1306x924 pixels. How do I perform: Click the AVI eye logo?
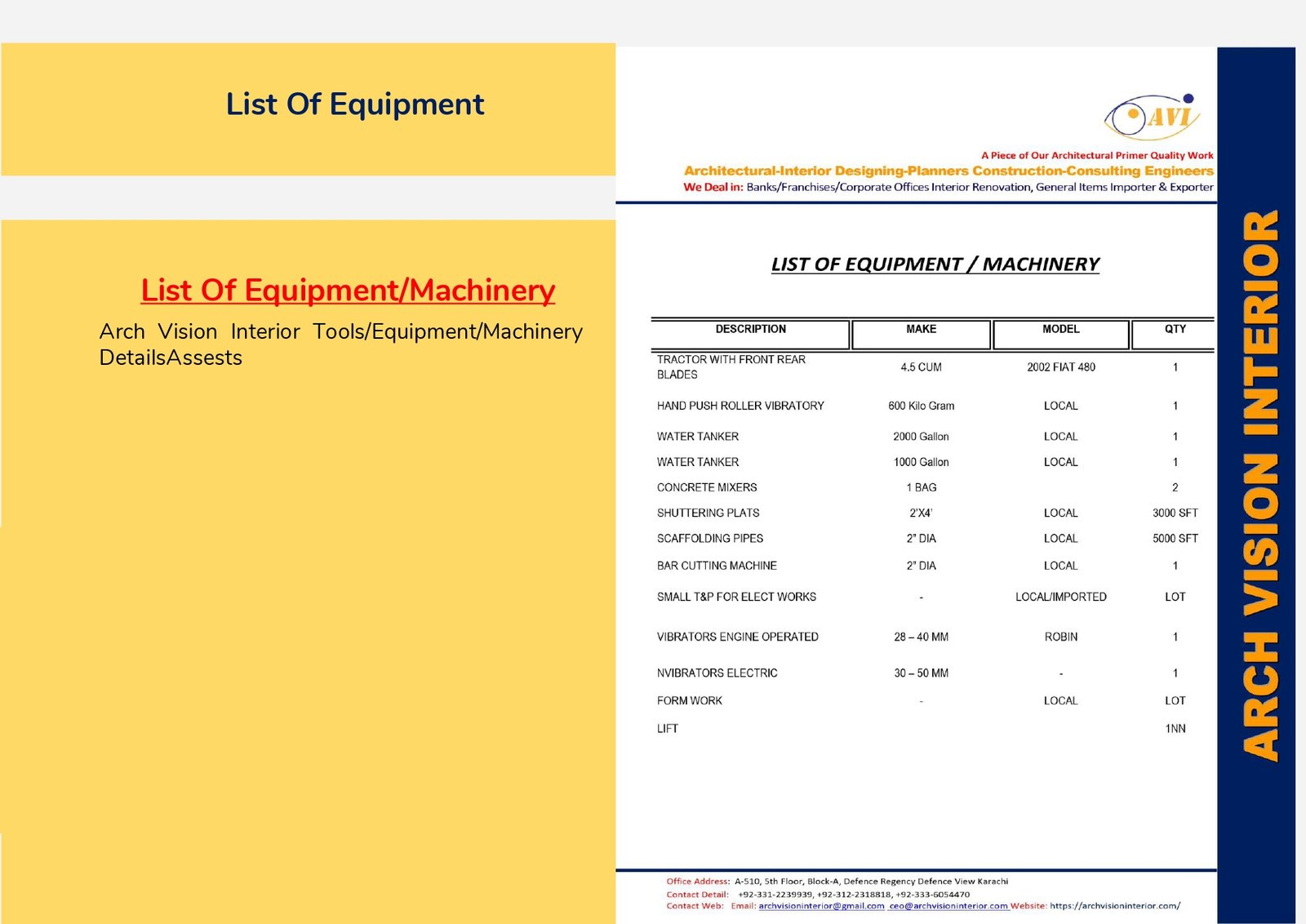1152,117
